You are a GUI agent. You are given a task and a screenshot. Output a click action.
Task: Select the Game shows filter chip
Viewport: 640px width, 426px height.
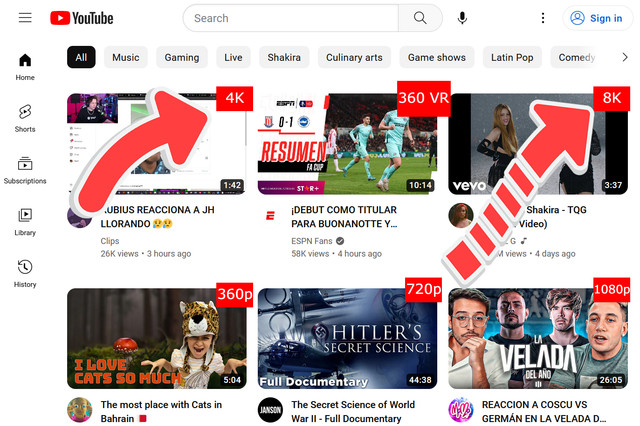pos(437,57)
